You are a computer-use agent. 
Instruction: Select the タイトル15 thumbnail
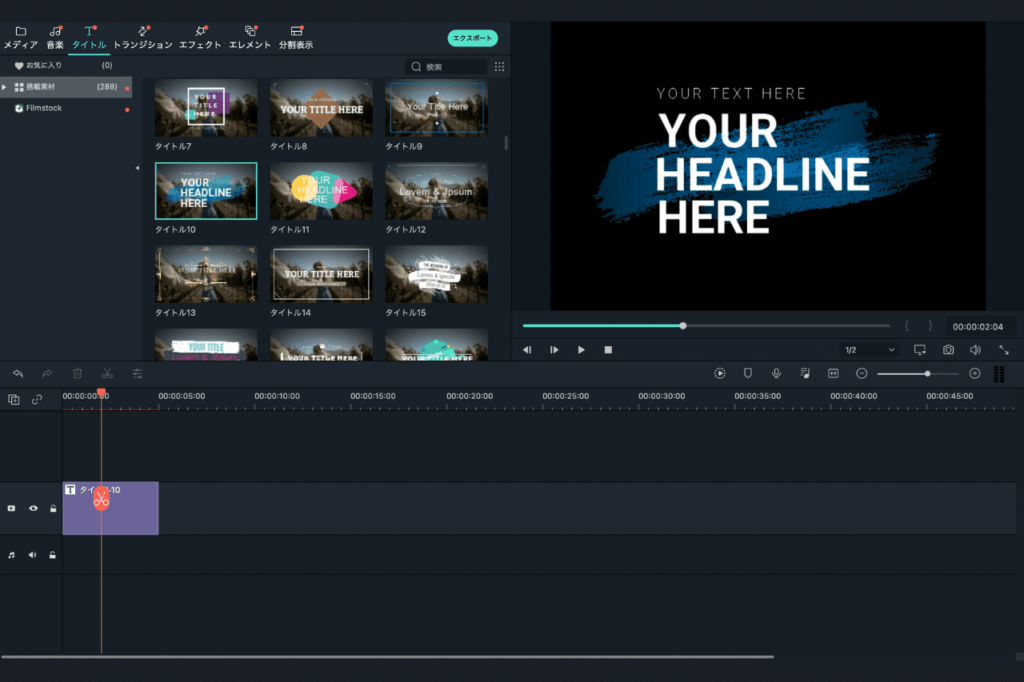tap(437, 274)
